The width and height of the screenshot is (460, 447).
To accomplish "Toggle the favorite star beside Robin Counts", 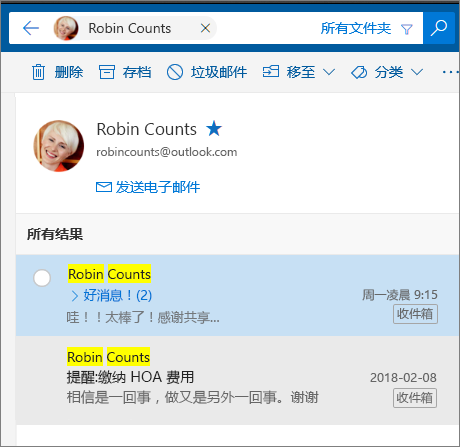I will click(x=214, y=129).
